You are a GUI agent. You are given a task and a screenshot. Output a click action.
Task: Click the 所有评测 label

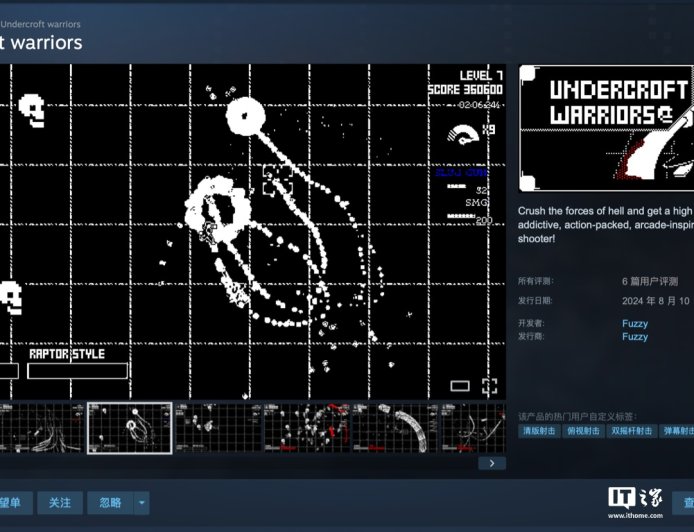tap(536, 281)
